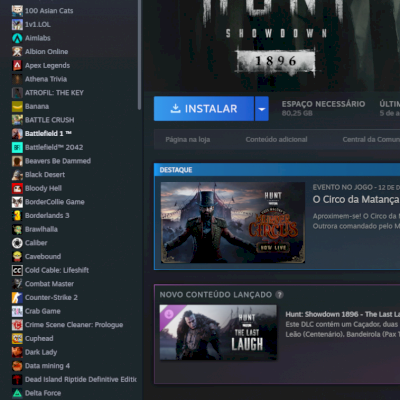Open the BorderCollie Game icon

click(17, 202)
